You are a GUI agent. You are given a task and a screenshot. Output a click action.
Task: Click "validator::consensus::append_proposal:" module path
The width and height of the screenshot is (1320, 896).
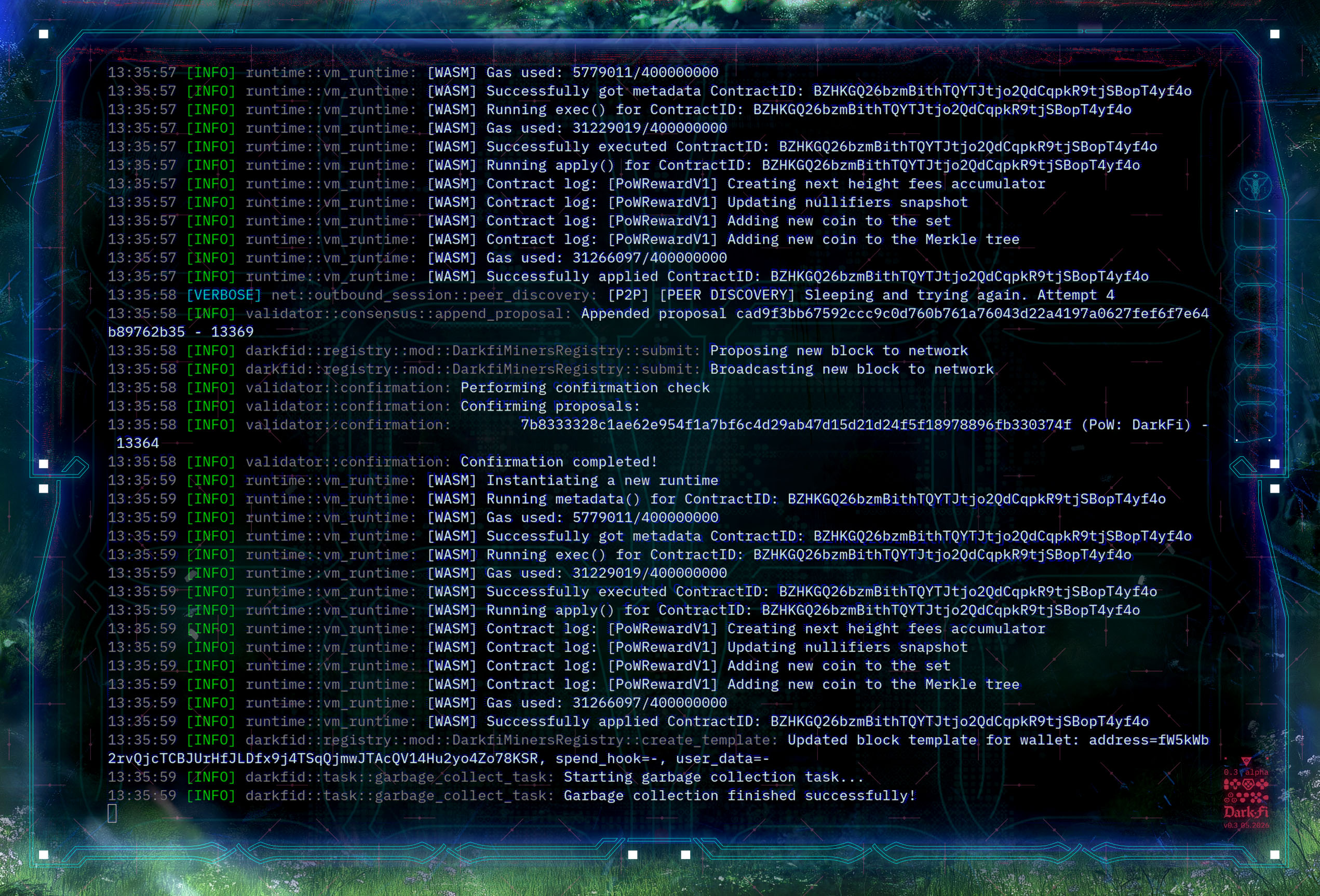[x=408, y=314]
